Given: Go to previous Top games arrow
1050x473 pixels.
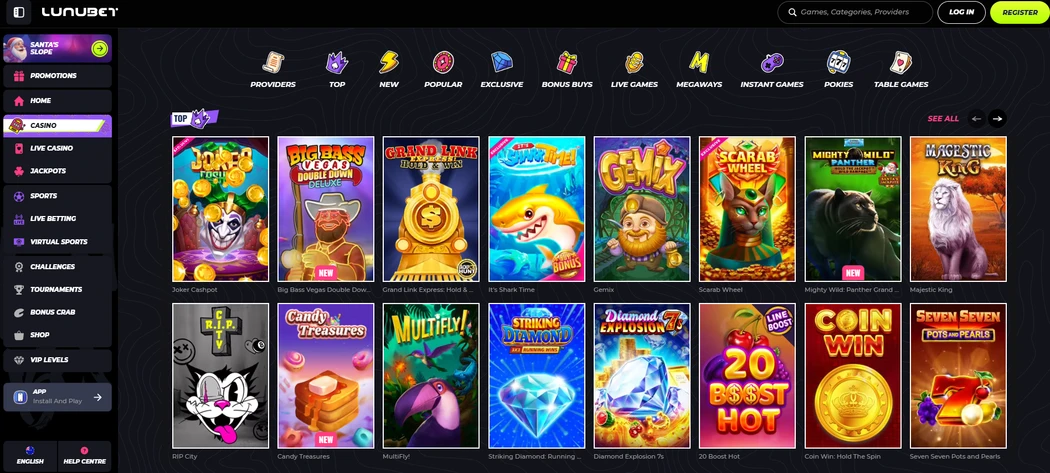Looking at the screenshot, I should click(976, 119).
